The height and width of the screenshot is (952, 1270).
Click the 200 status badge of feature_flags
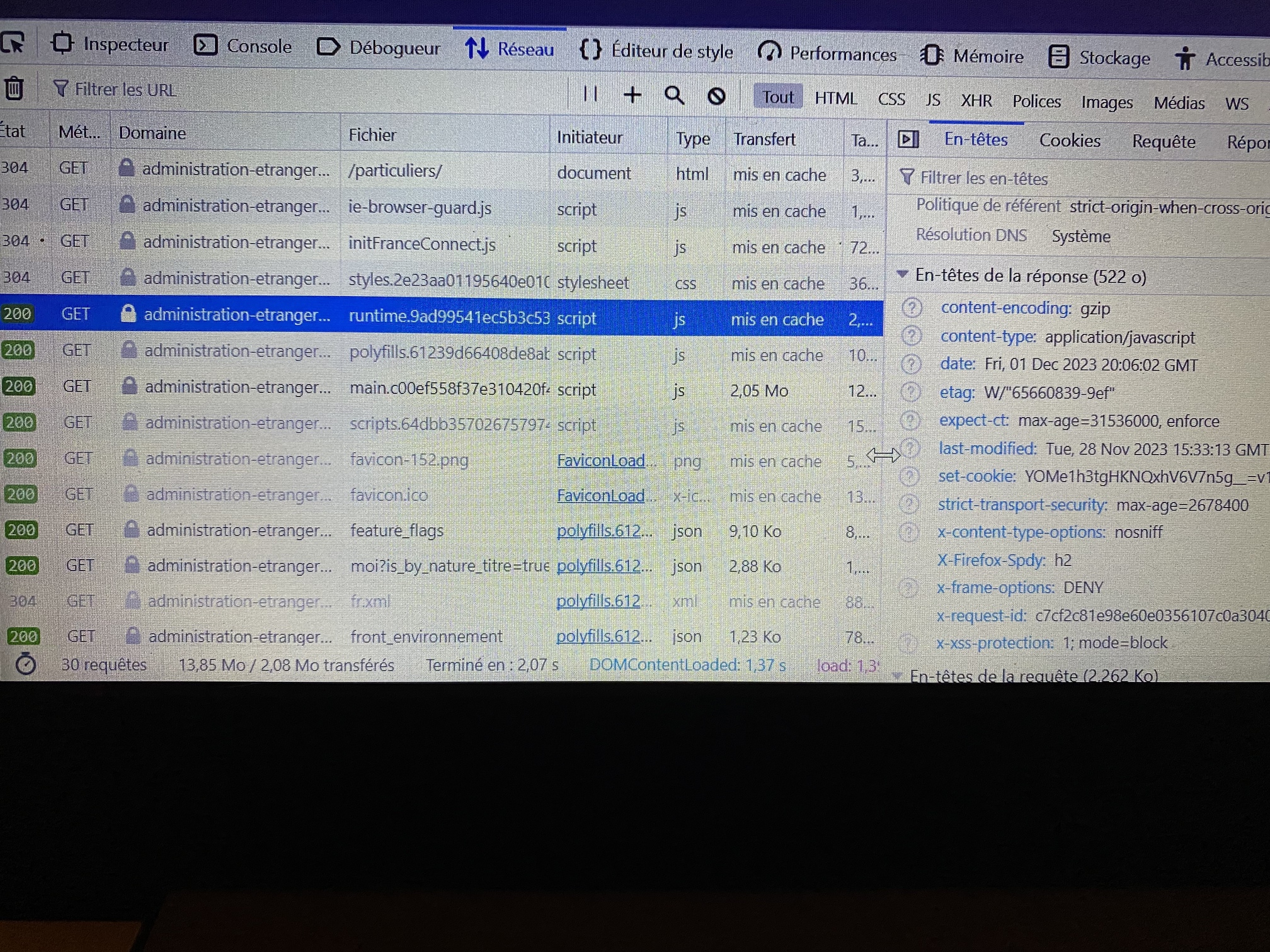(21, 530)
